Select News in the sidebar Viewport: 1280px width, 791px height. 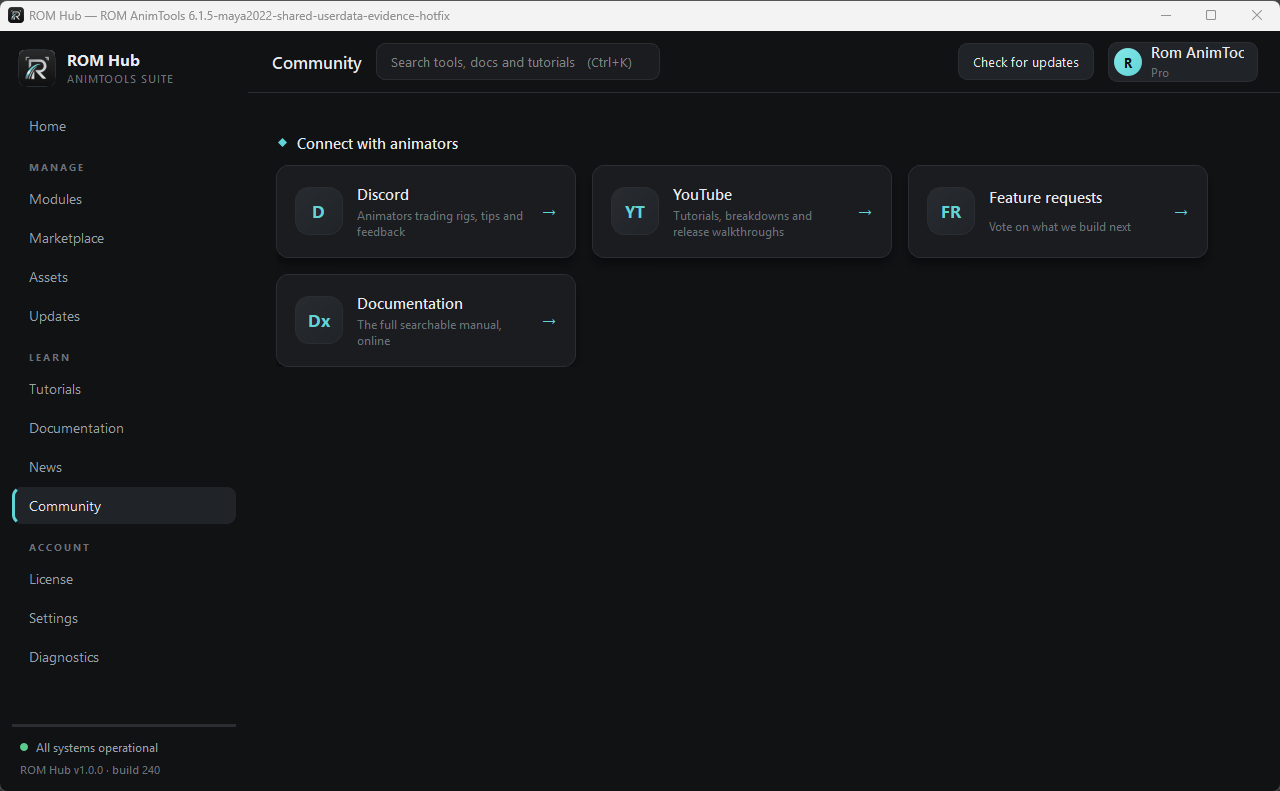click(x=124, y=467)
